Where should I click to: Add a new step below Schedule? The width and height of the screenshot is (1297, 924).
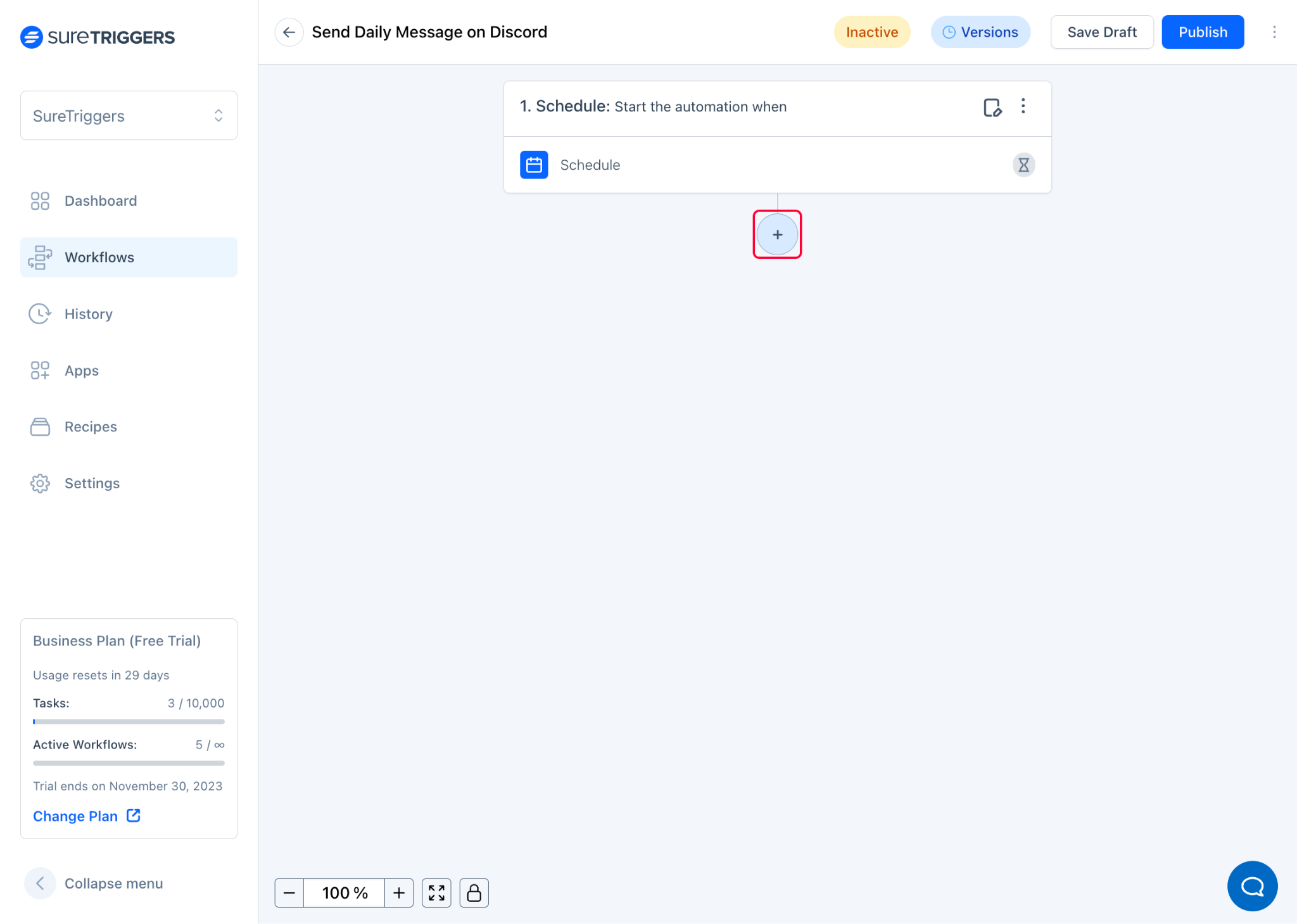777,234
